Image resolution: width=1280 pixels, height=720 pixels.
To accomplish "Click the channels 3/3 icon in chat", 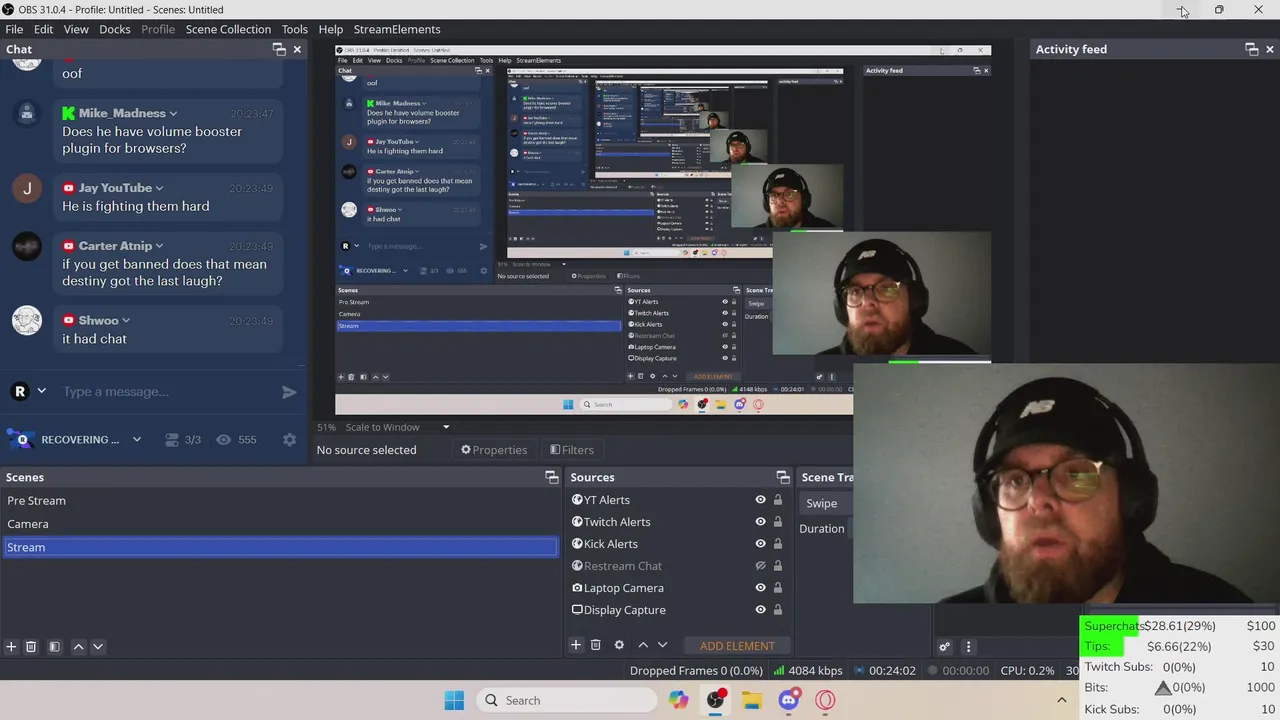I will pyautogui.click(x=172, y=440).
